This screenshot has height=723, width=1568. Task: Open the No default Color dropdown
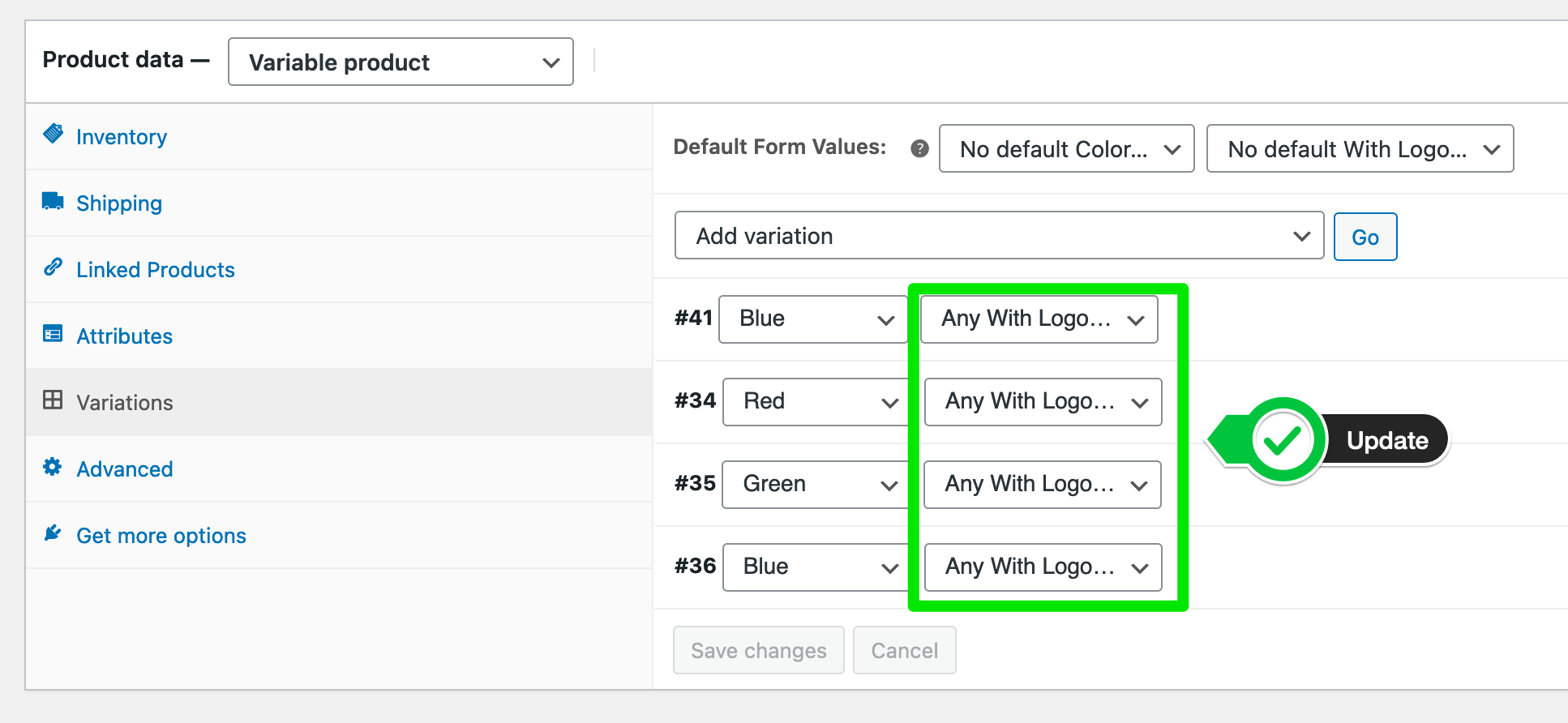click(1066, 148)
